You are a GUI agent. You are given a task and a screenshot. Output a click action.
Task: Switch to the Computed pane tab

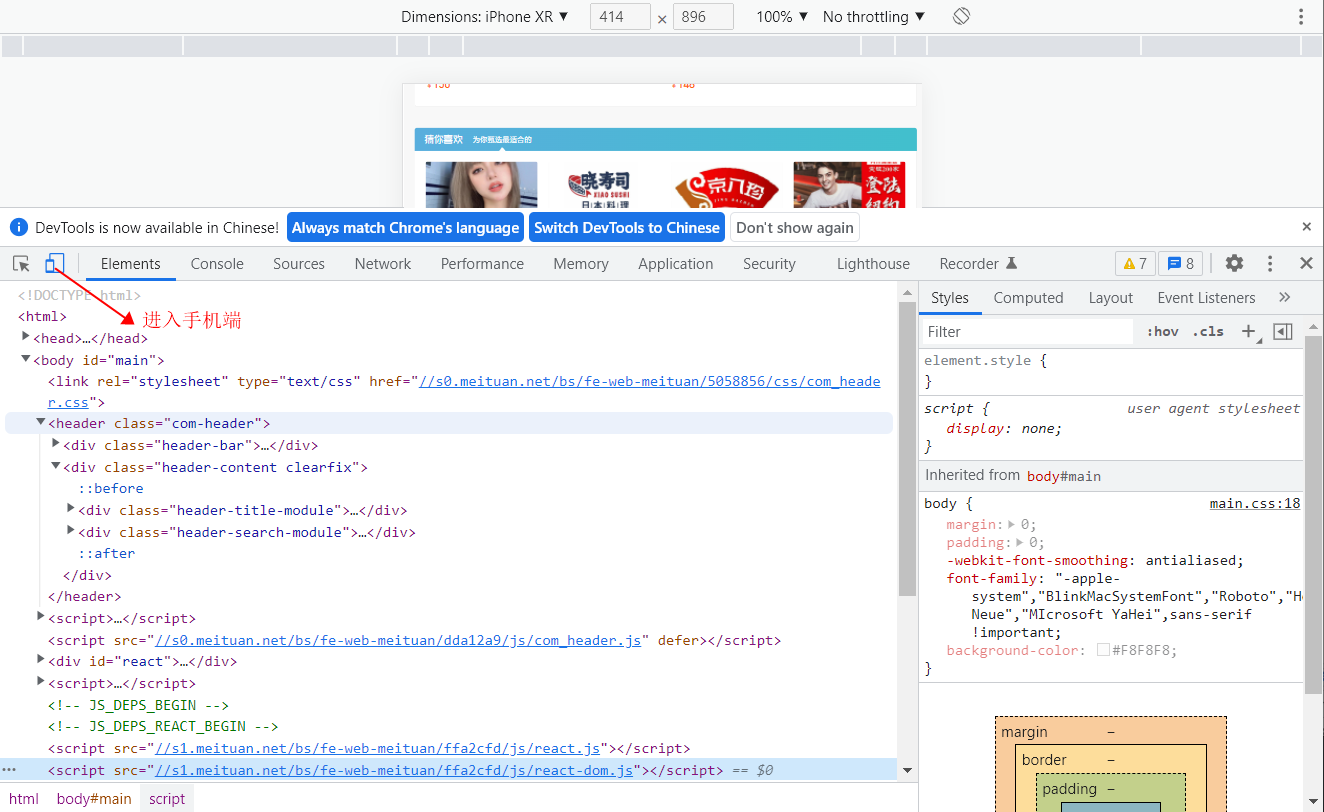(1029, 298)
